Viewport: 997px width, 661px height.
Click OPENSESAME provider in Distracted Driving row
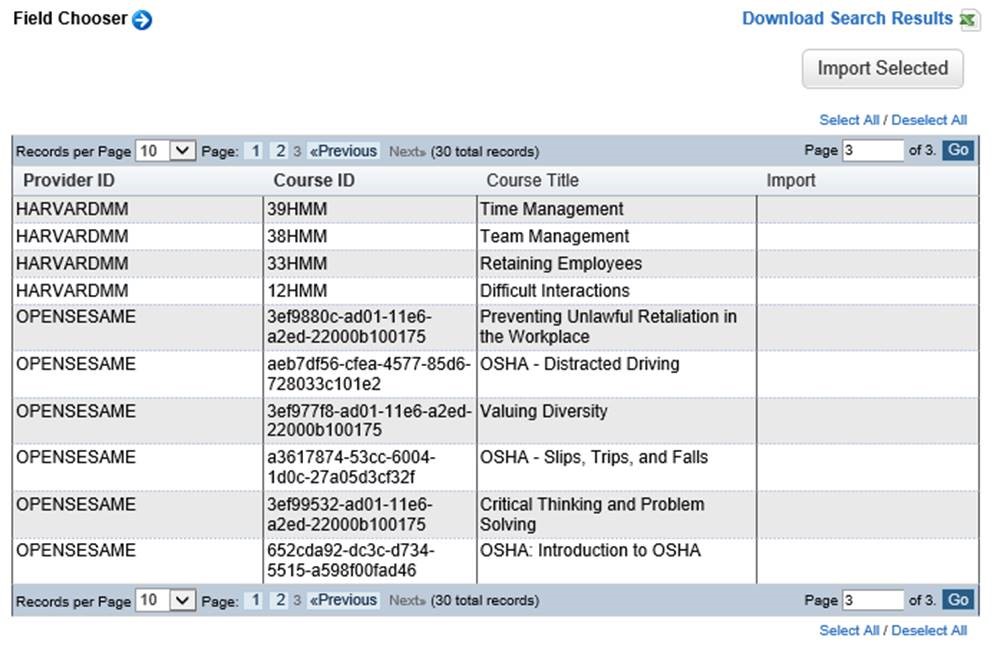(76, 364)
